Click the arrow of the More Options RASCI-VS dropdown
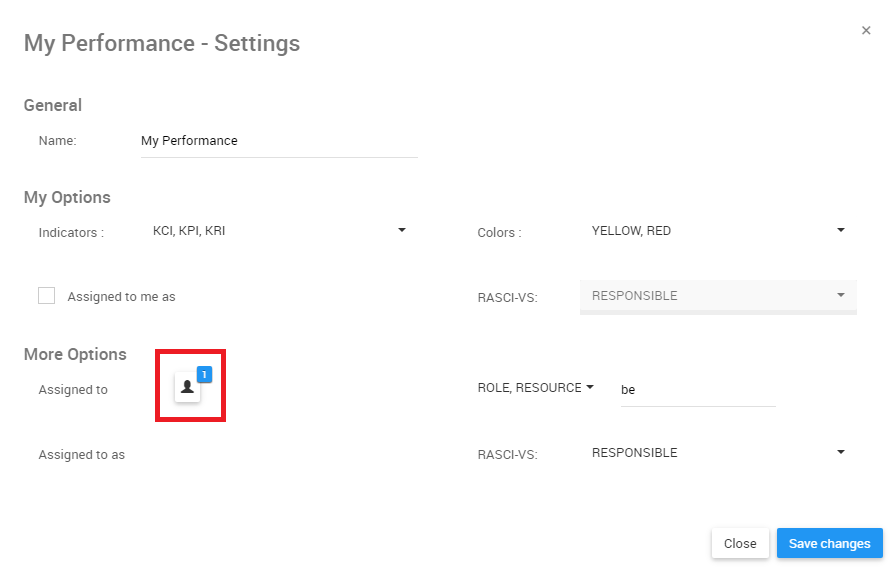This screenshot has height=571, width=896. pyautogui.click(x=841, y=452)
